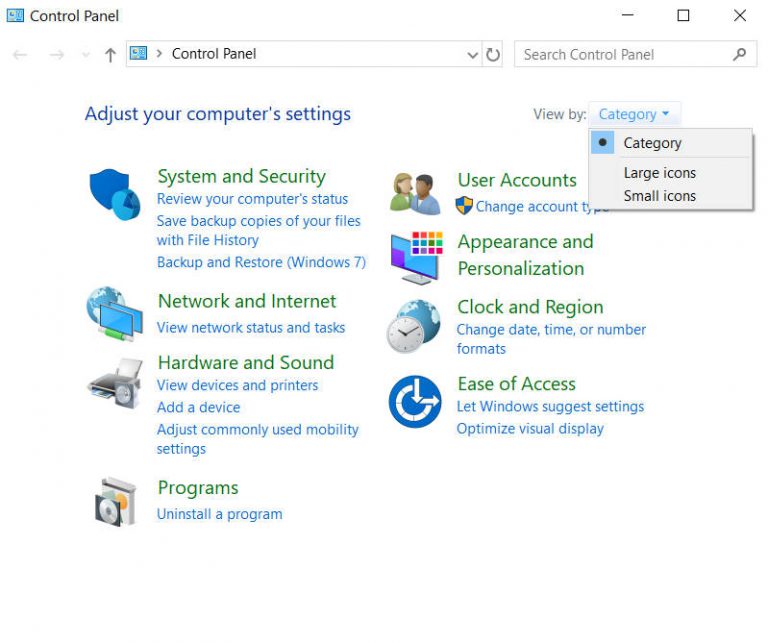Select the Category view option
The image size is (768, 643).
click(x=652, y=143)
